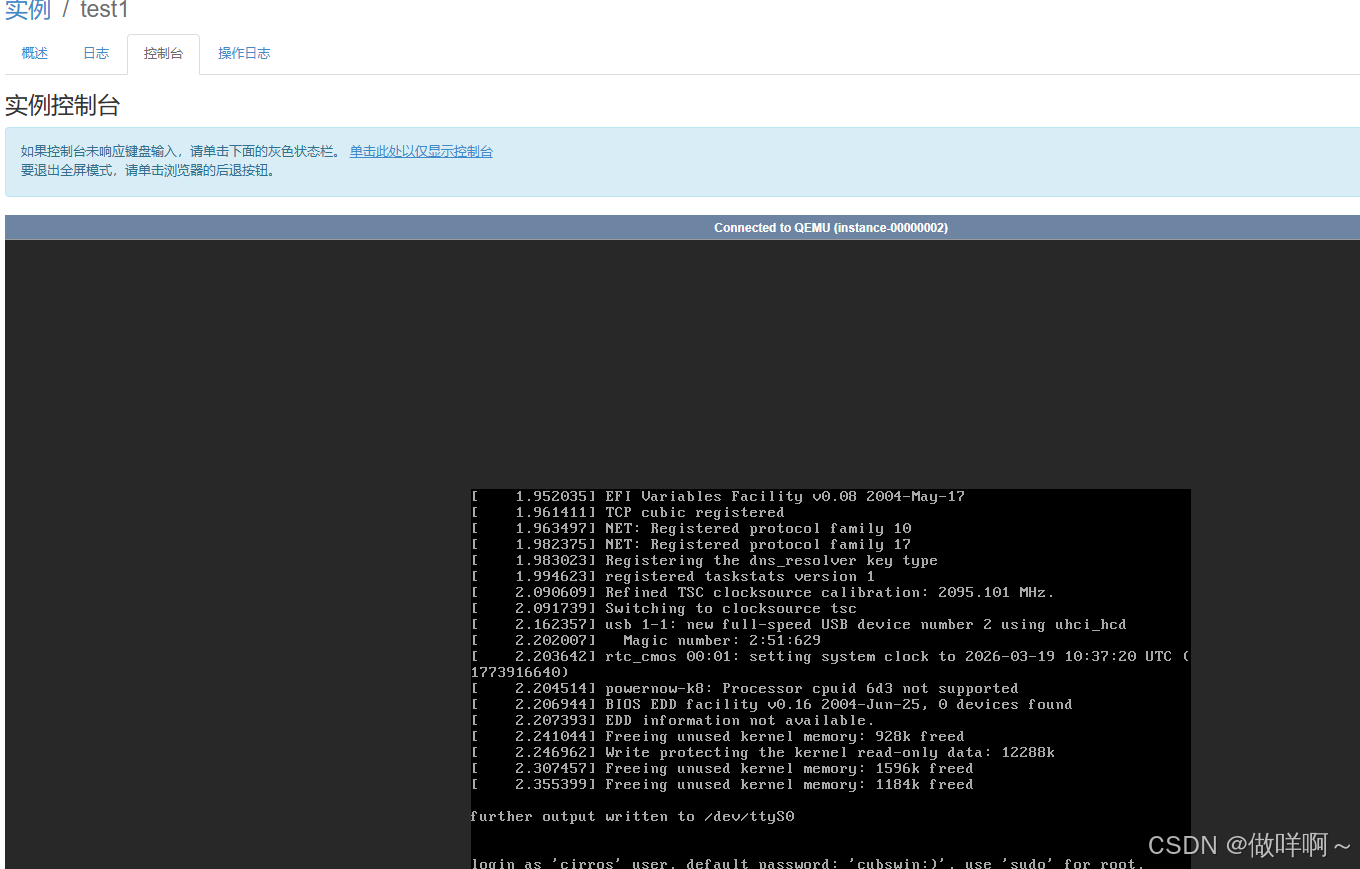This screenshot has height=869, width=1360.
Task: Click the 单击此处以仅显示控制台 link
Action: pyautogui.click(x=421, y=152)
